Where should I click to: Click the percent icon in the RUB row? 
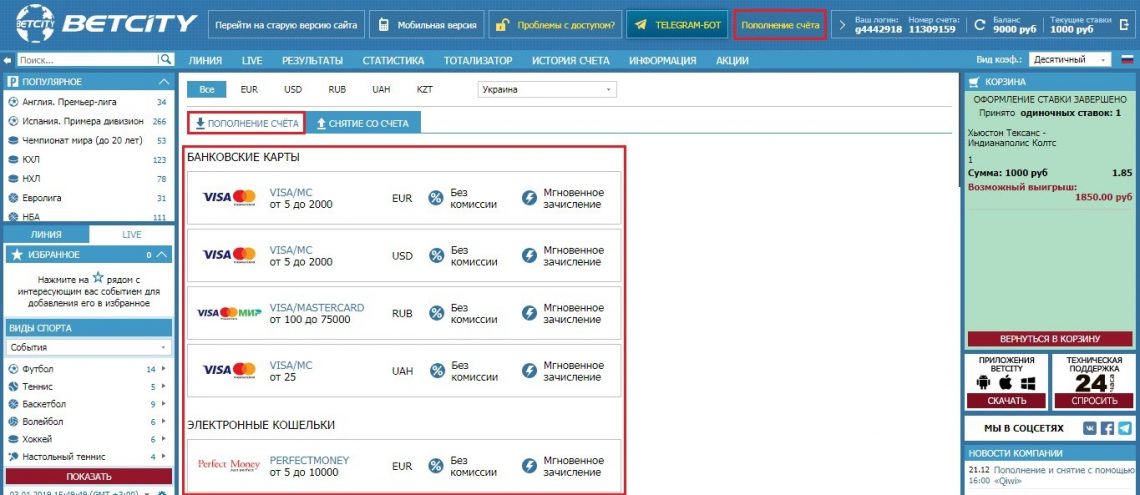click(x=436, y=313)
